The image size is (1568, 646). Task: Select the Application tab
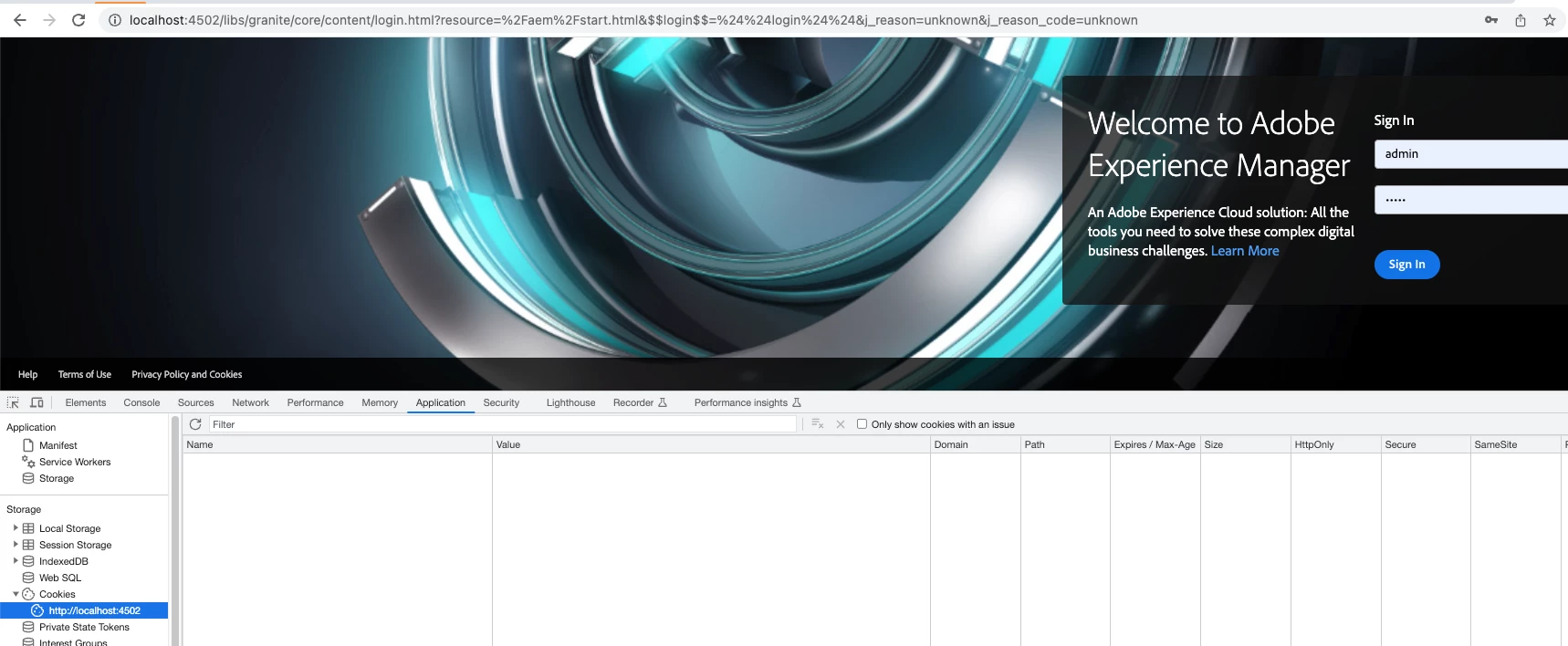[x=441, y=402]
